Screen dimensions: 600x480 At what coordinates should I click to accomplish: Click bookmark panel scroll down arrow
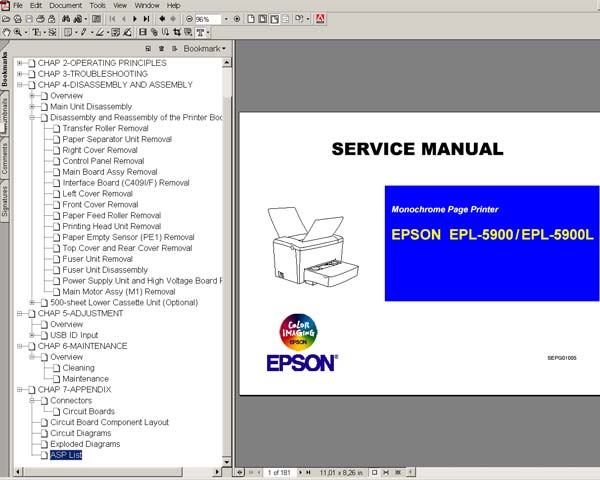coord(227,462)
